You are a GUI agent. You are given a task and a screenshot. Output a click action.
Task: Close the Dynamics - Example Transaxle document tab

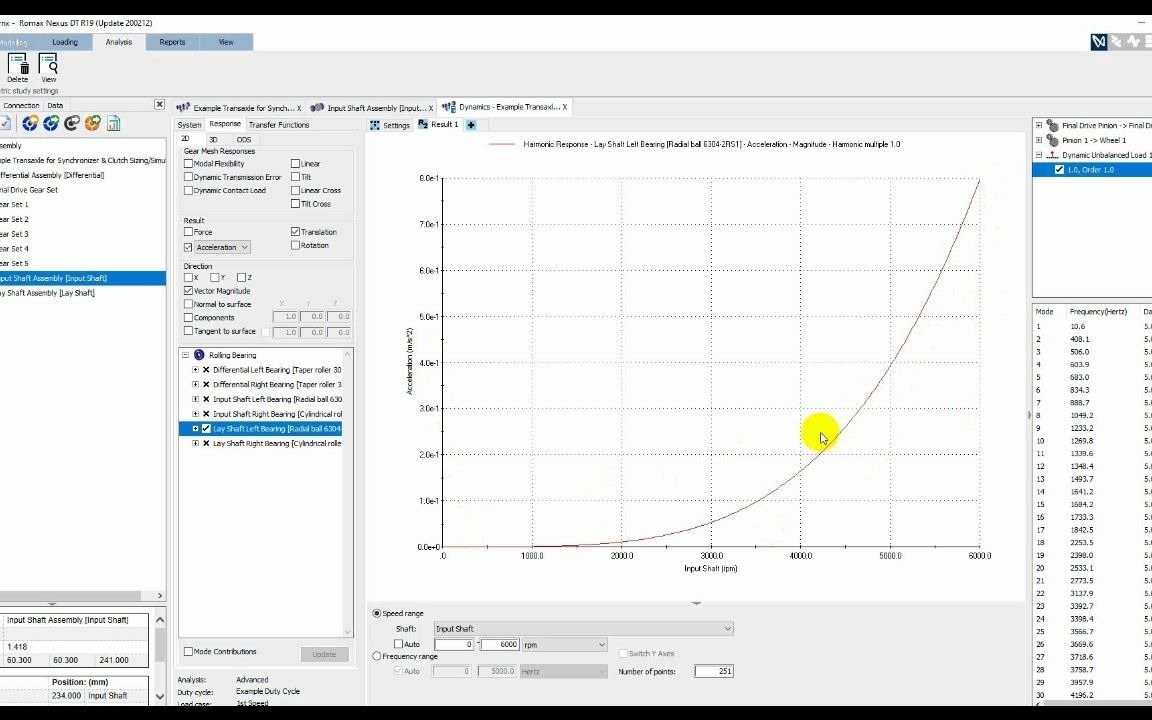click(x=564, y=107)
